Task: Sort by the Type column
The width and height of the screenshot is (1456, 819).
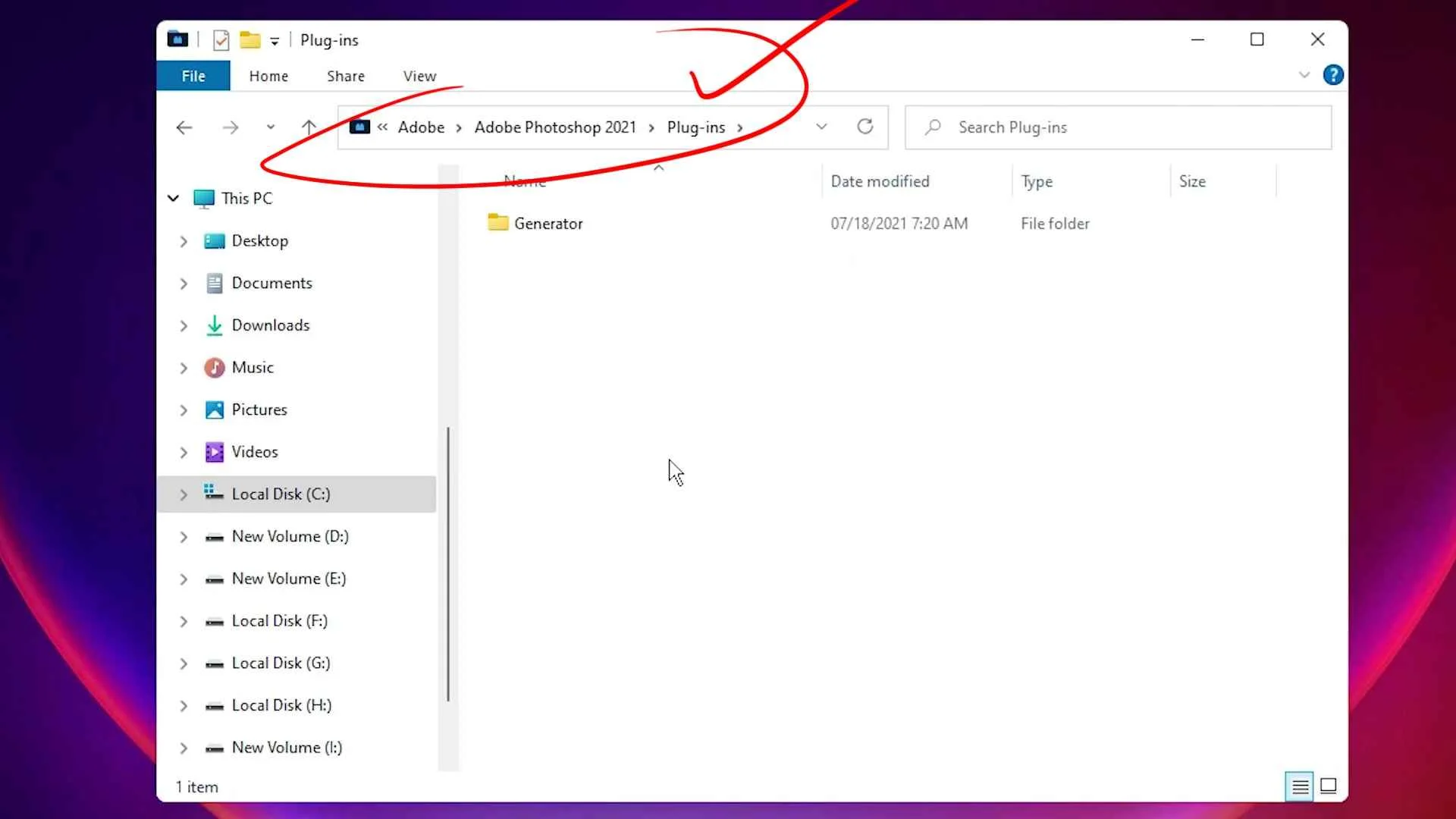Action: coord(1037,181)
